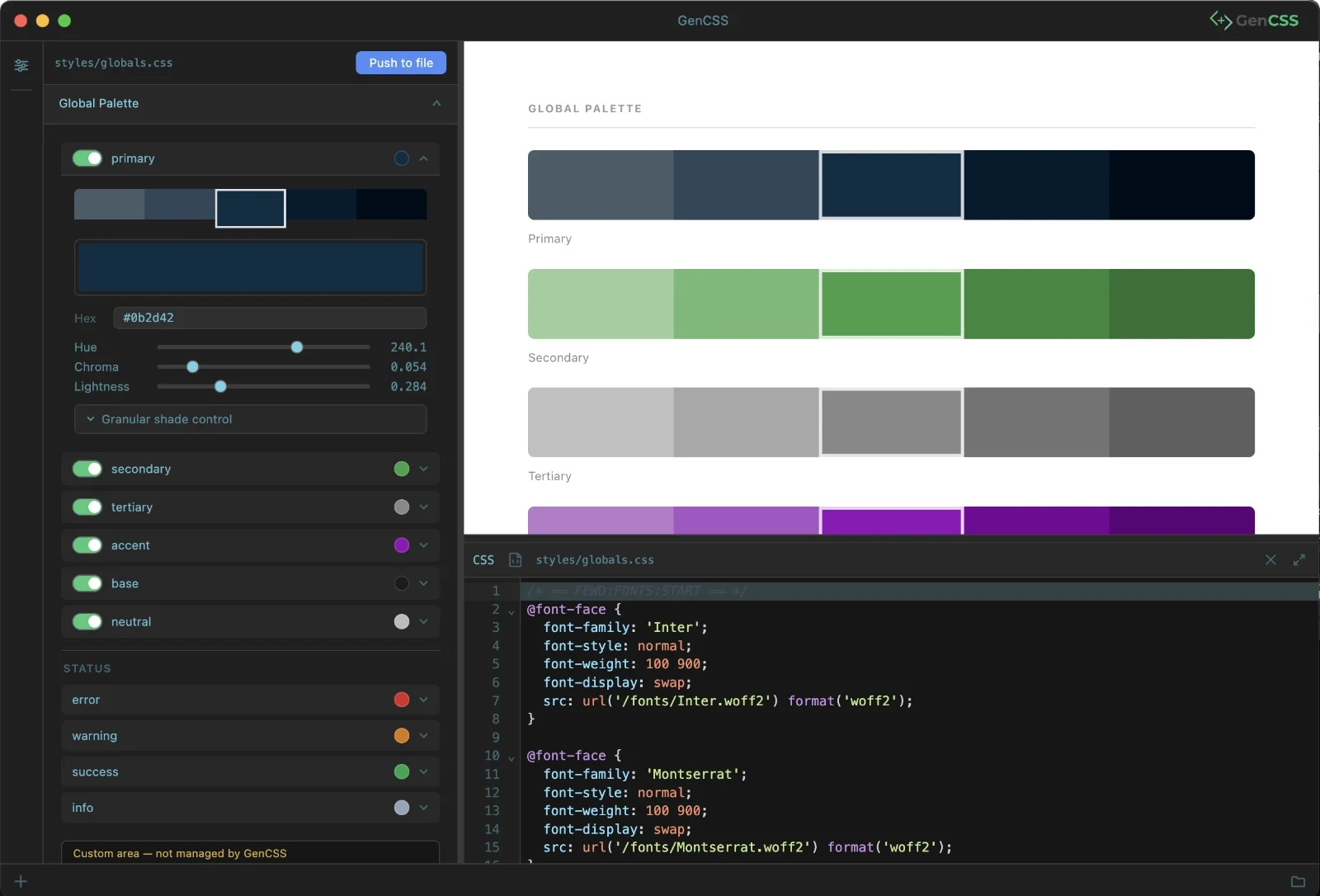
Task: Click the Chroma slider handle
Action: (192, 367)
